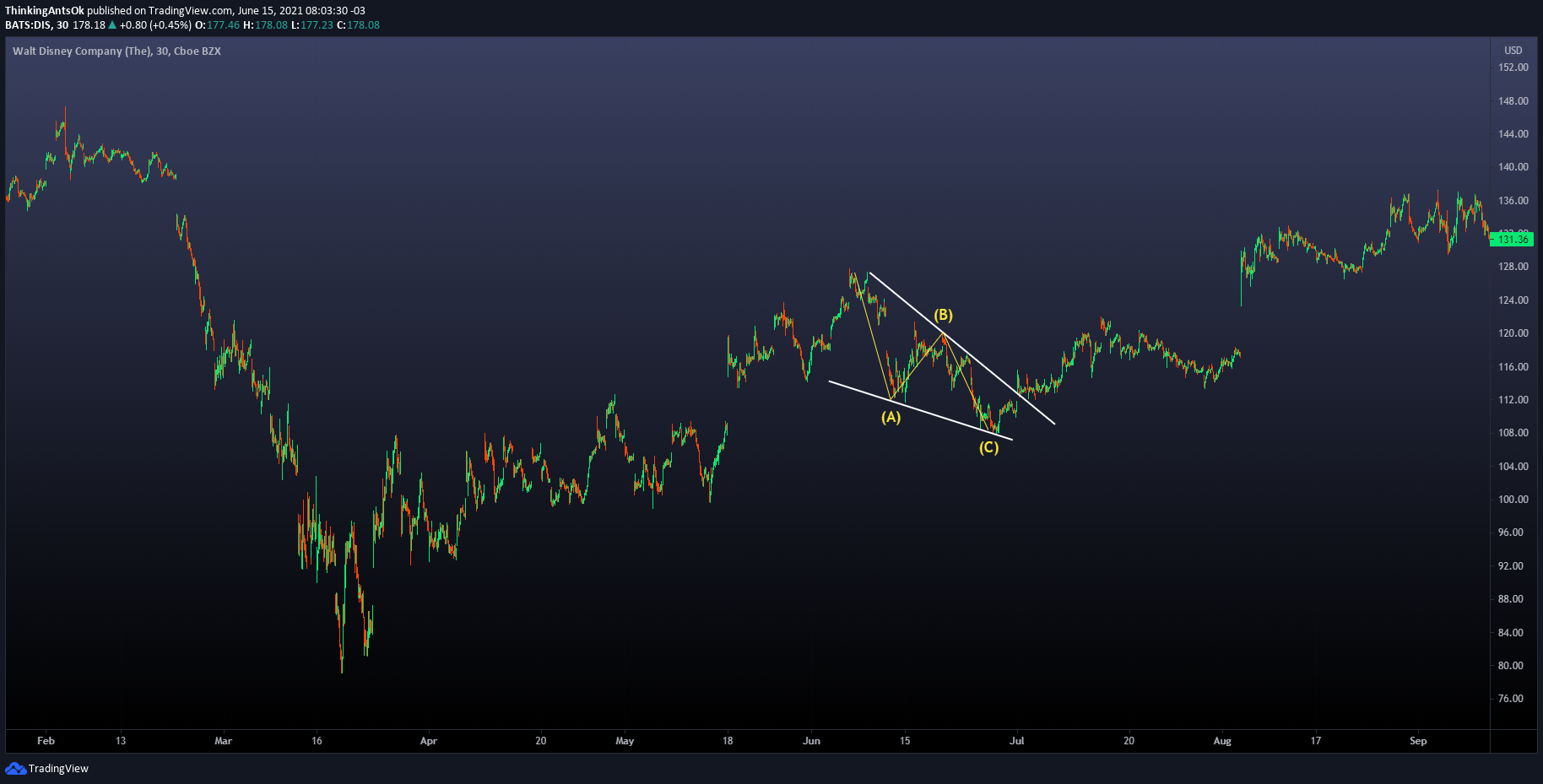Click the 124.00 price axis value
This screenshot has width=1543, height=784.
[1513, 300]
